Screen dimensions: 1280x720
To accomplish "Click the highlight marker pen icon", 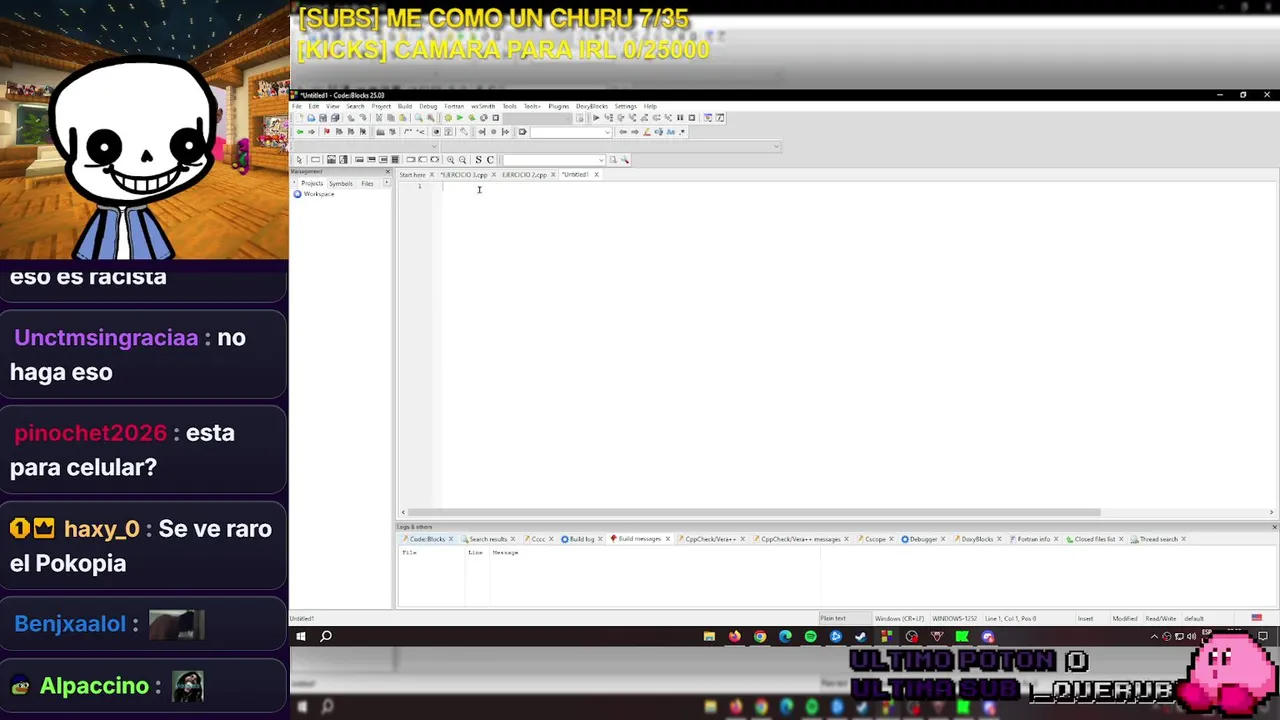I will [647, 132].
